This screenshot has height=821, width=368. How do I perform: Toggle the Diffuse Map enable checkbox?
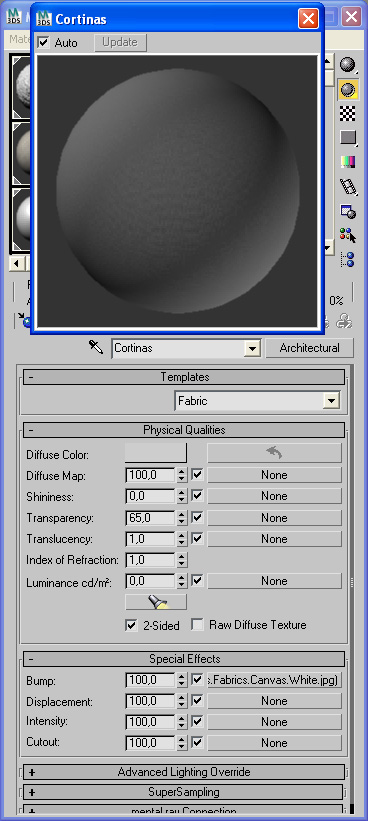197,475
